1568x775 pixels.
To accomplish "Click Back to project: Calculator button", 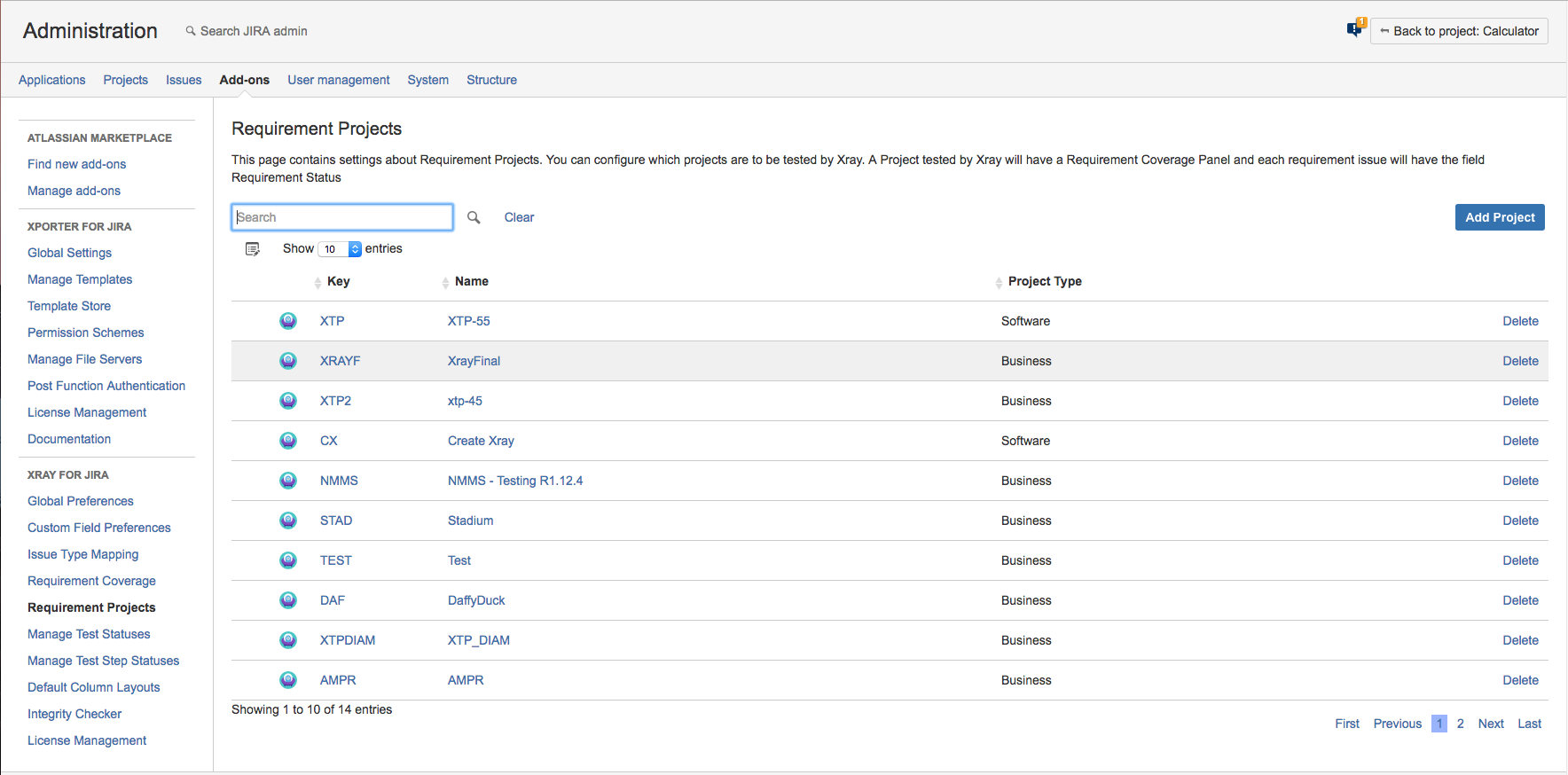I will (1459, 31).
